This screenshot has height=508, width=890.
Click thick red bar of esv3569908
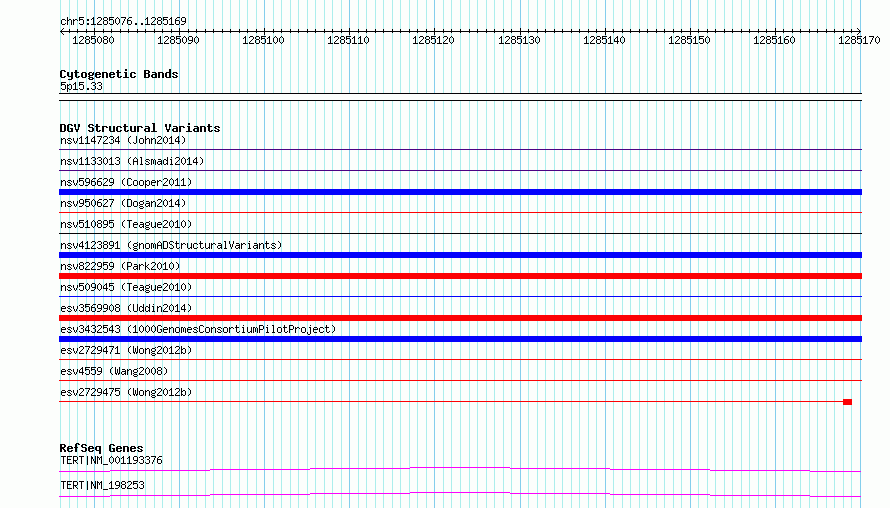coord(460,318)
